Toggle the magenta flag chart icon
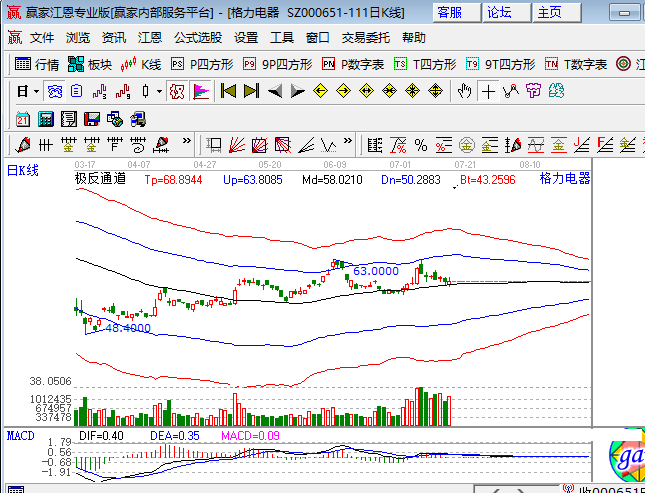 (x=202, y=91)
